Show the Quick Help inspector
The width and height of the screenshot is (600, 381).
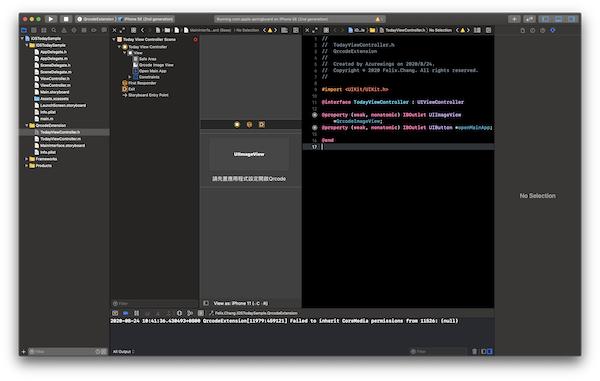[x=543, y=30]
